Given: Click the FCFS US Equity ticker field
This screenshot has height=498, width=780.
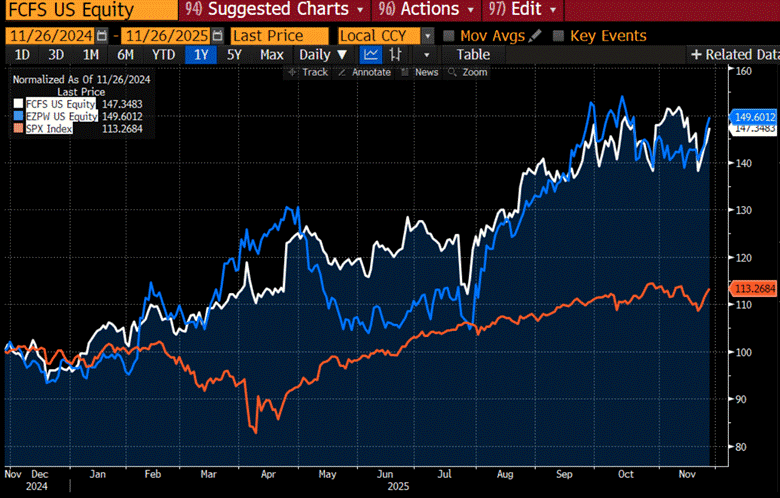Looking at the screenshot, I should (x=92, y=9).
